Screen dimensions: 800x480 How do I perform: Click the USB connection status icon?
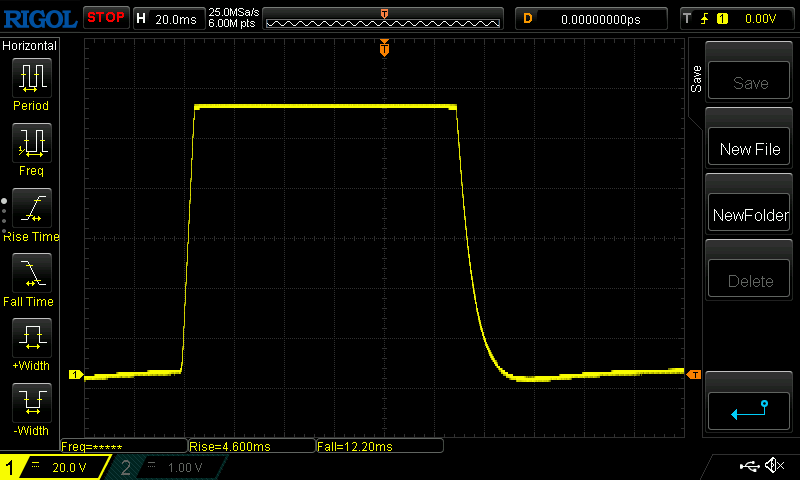point(749,466)
